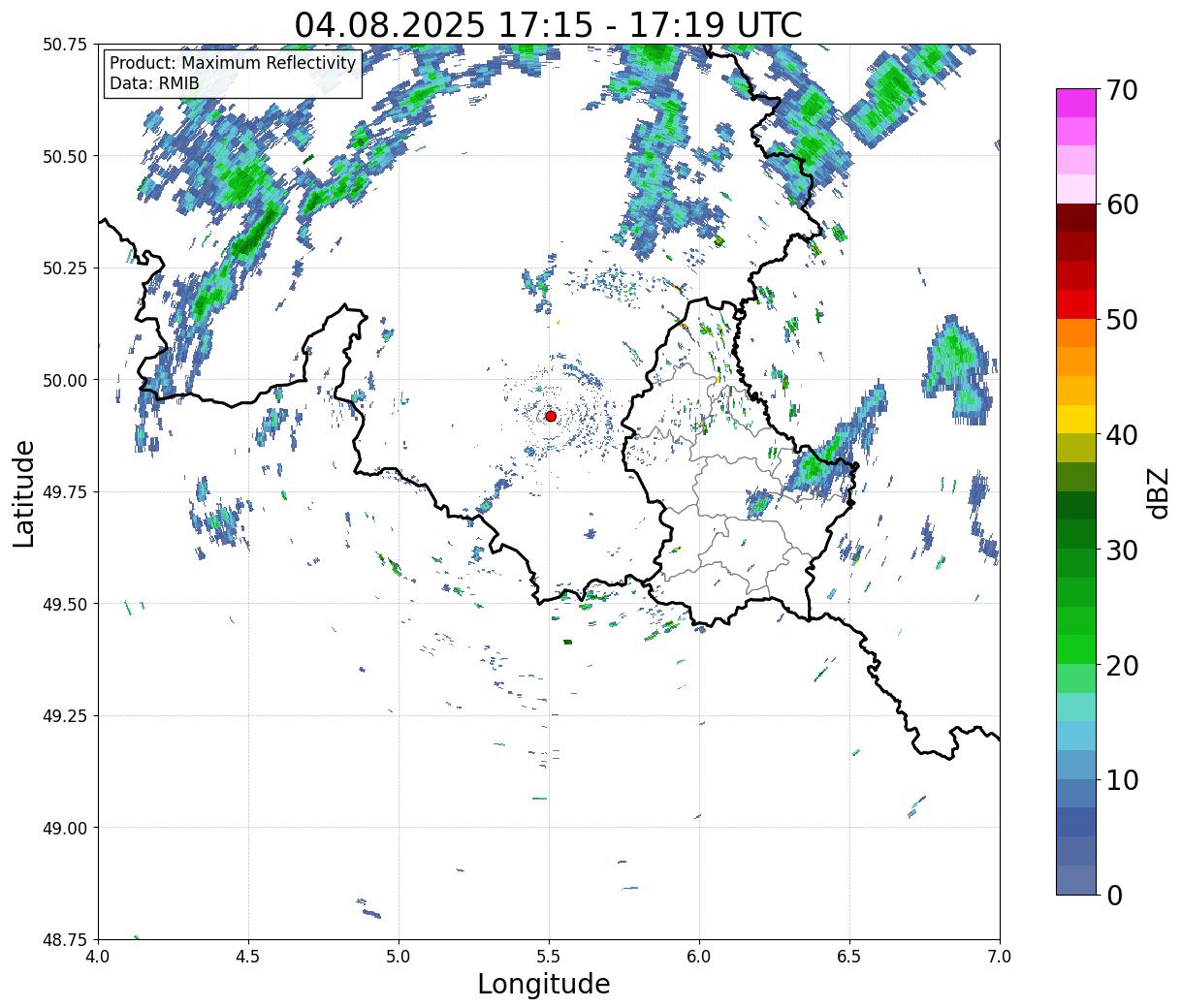Screen dimensions: 1182x1008
Task: Select the orange band just below 50
Action: [x=1076, y=332]
